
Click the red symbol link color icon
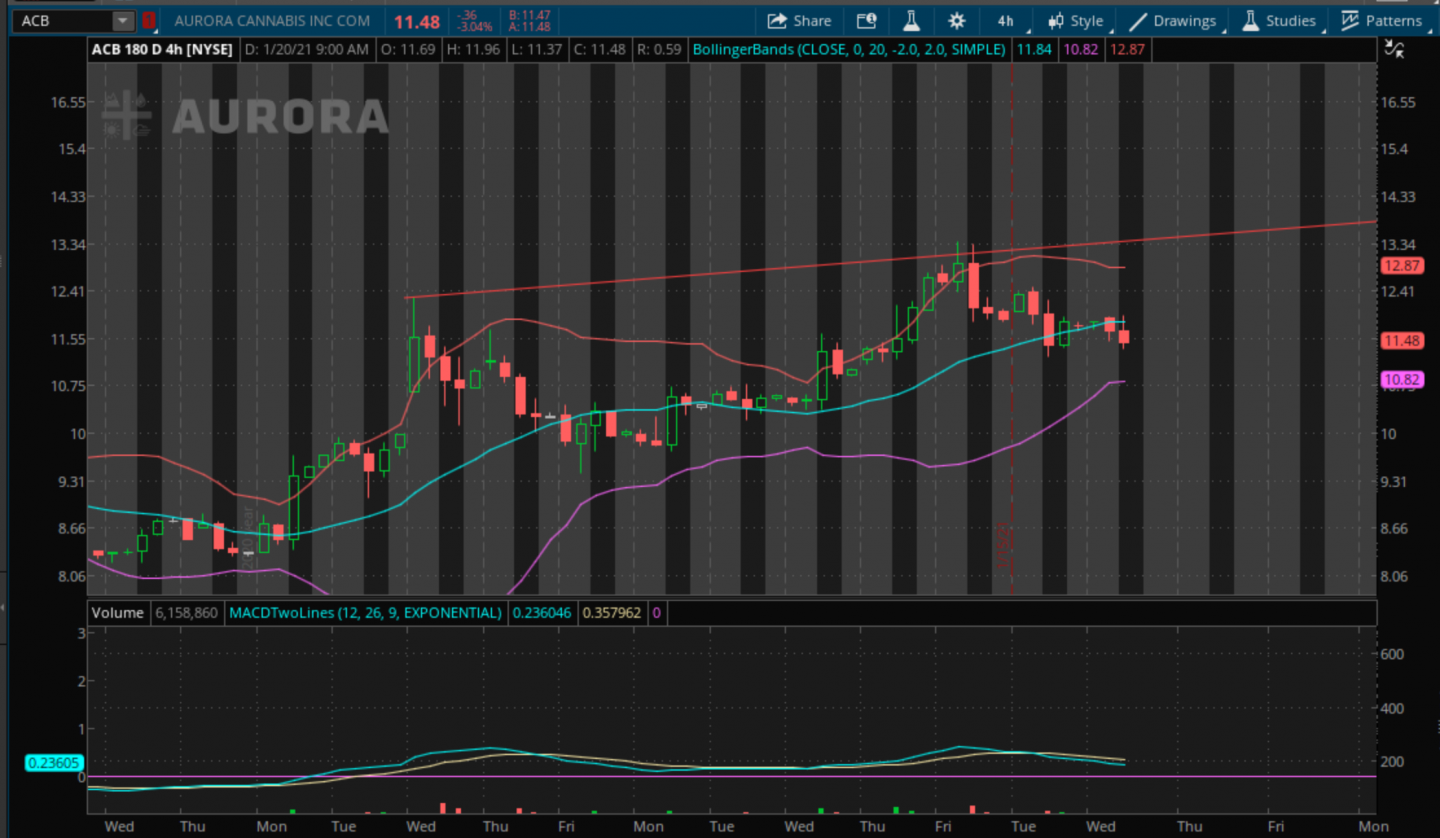149,21
